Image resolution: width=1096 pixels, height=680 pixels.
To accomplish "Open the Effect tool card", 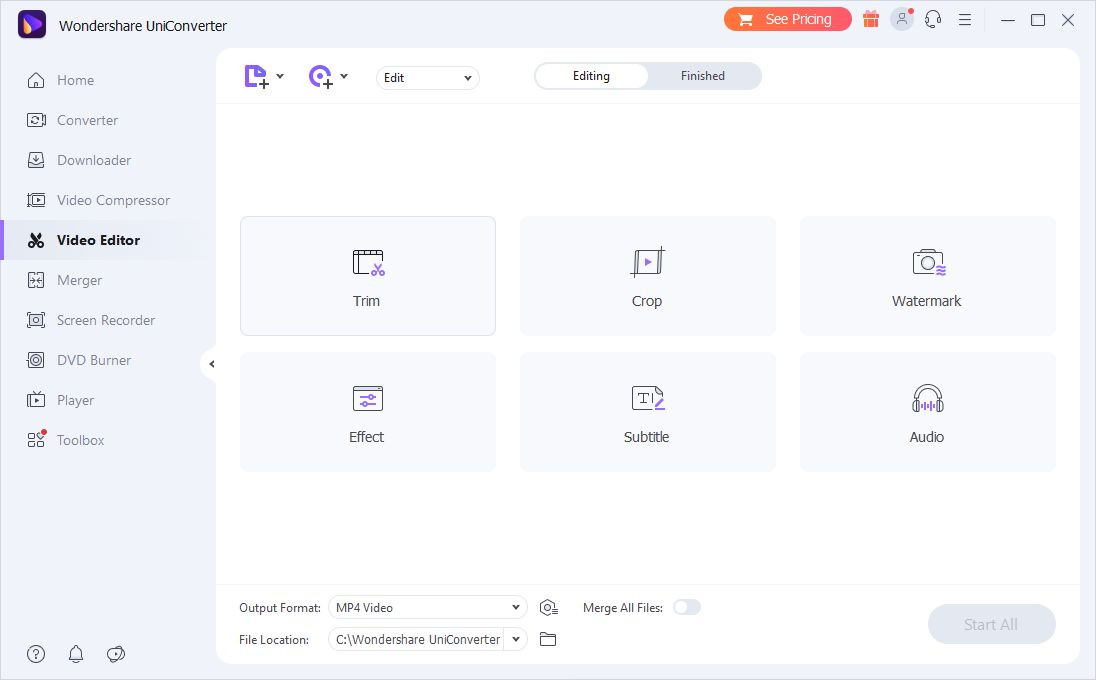I will (368, 412).
